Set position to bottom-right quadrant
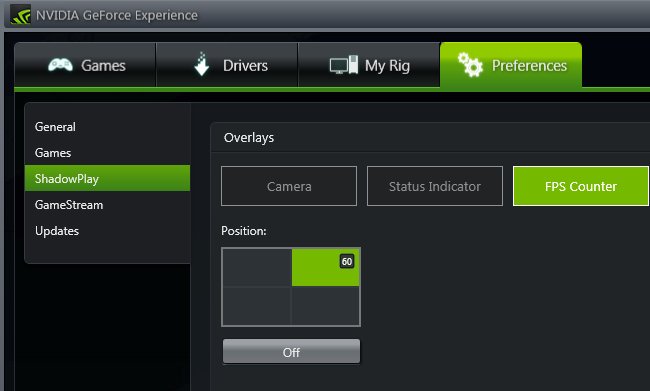The height and width of the screenshot is (391, 650). tap(325, 306)
